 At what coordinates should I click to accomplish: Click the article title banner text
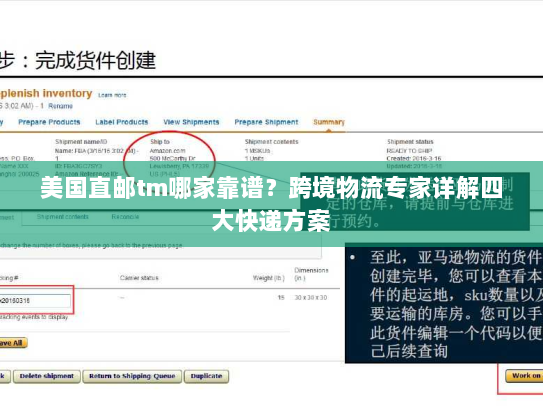(272, 204)
